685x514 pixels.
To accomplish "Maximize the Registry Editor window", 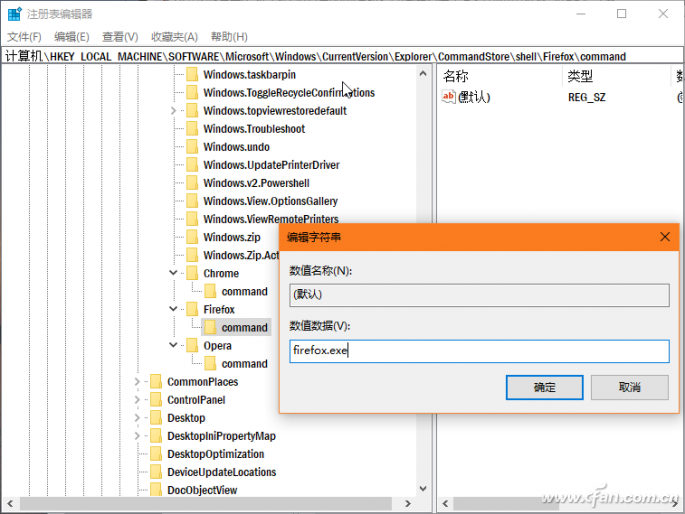I will pos(621,14).
